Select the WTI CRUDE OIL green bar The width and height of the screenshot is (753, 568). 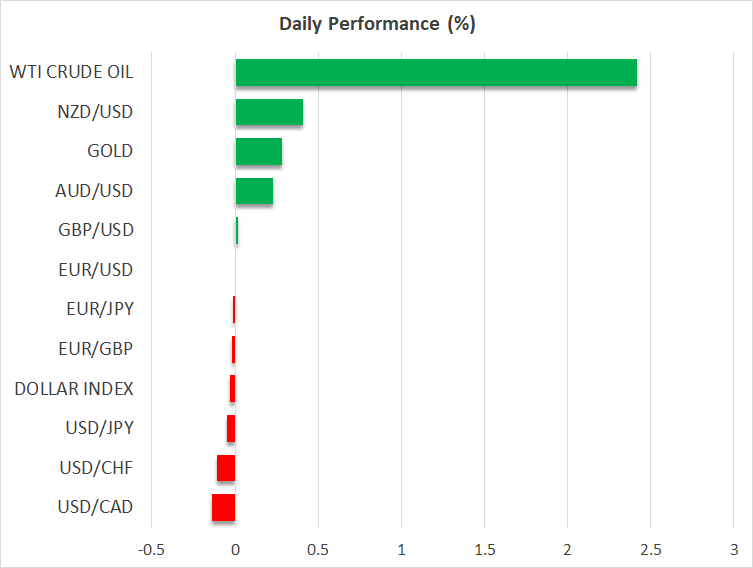pyautogui.click(x=436, y=72)
